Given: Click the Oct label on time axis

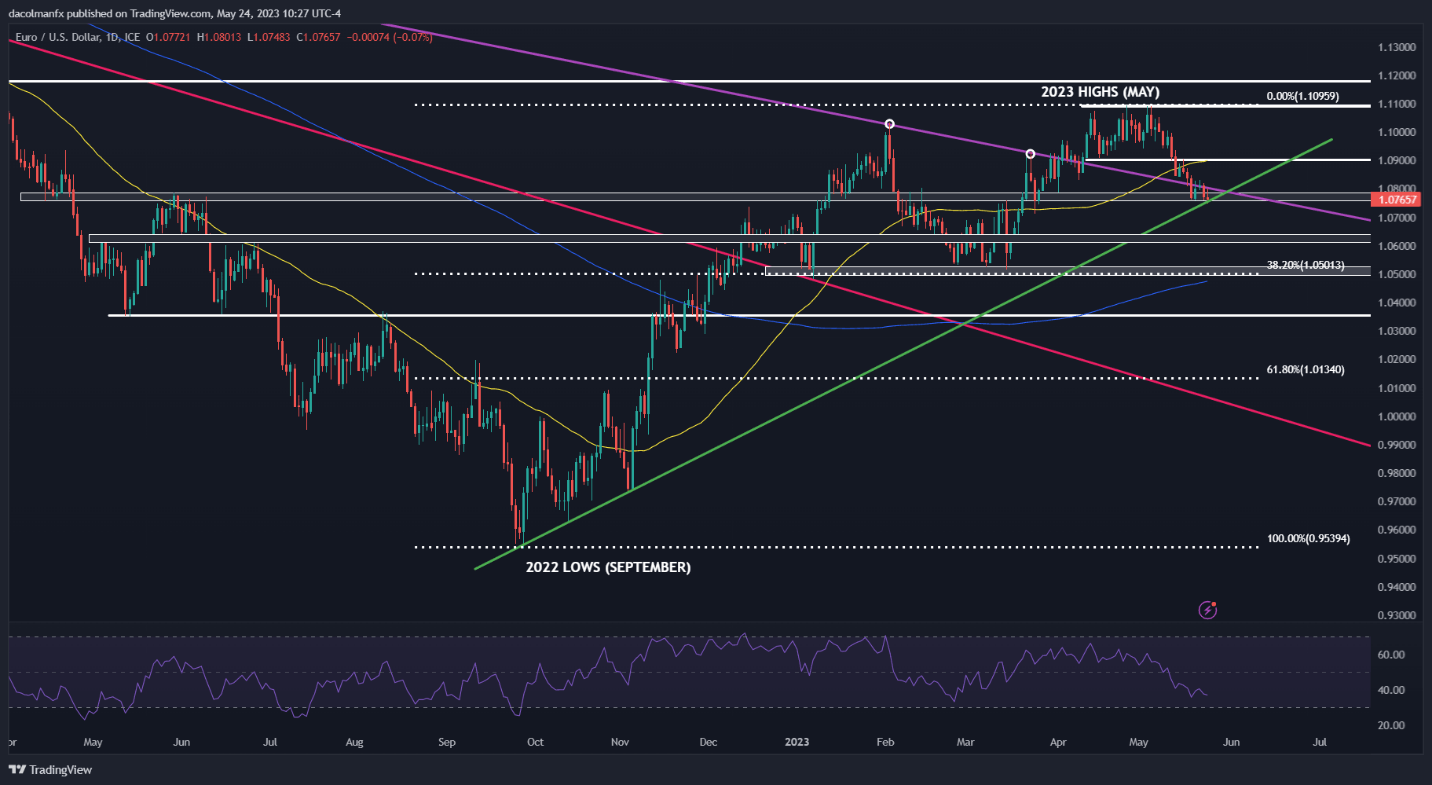Looking at the screenshot, I should [x=535, y=743].
